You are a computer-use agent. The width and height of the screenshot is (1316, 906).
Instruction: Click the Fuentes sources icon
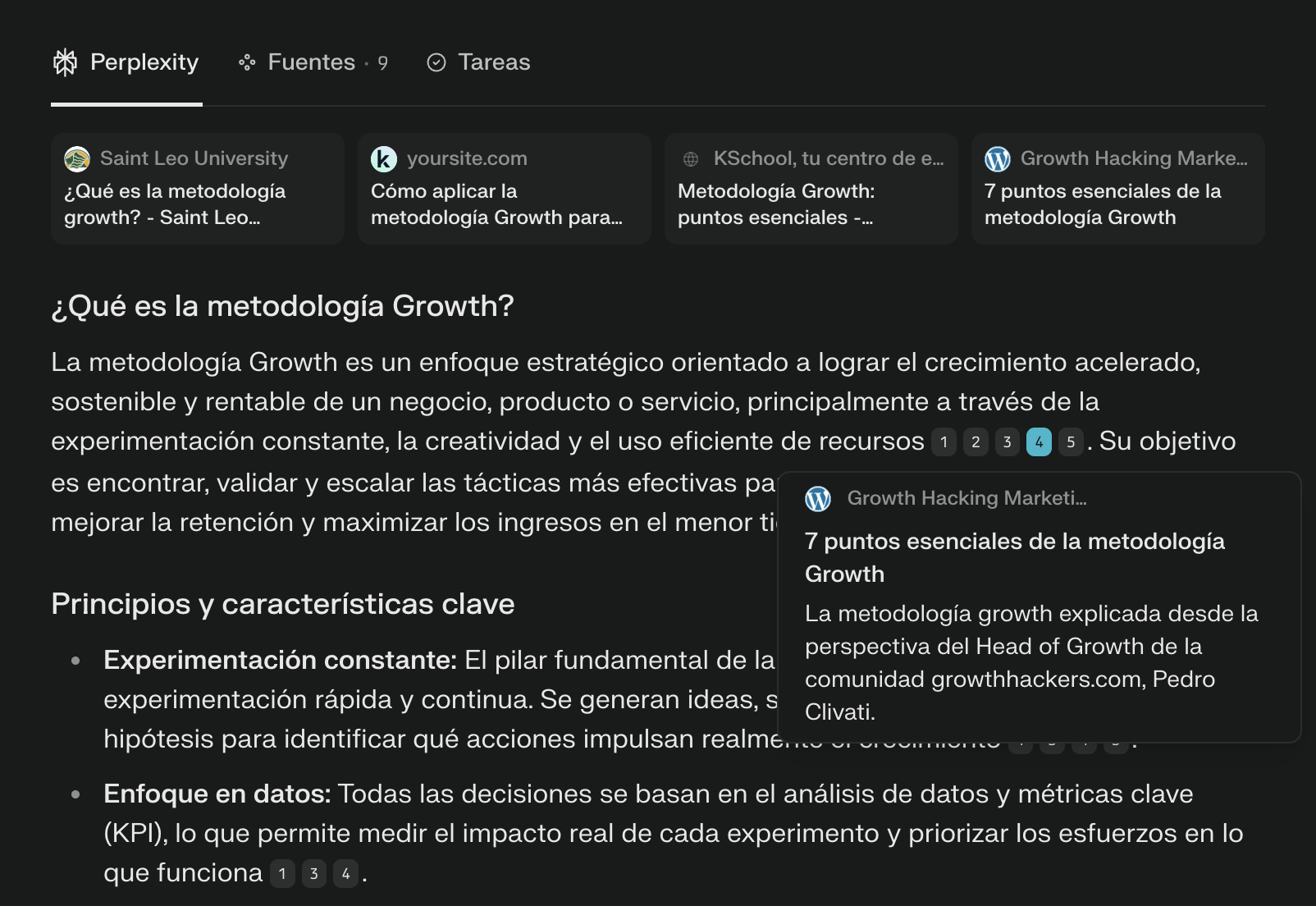coord(247,62)
